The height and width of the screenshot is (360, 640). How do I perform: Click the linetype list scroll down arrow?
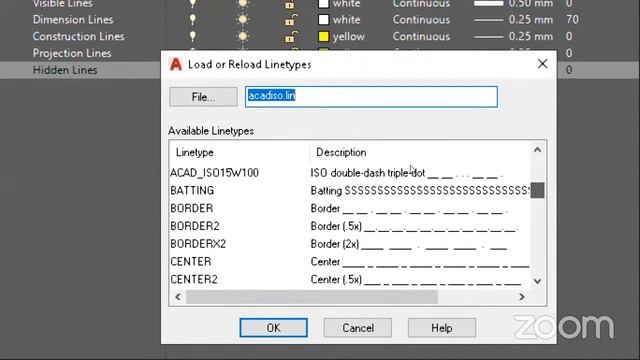pyautogui.click(x=537, y=281)
